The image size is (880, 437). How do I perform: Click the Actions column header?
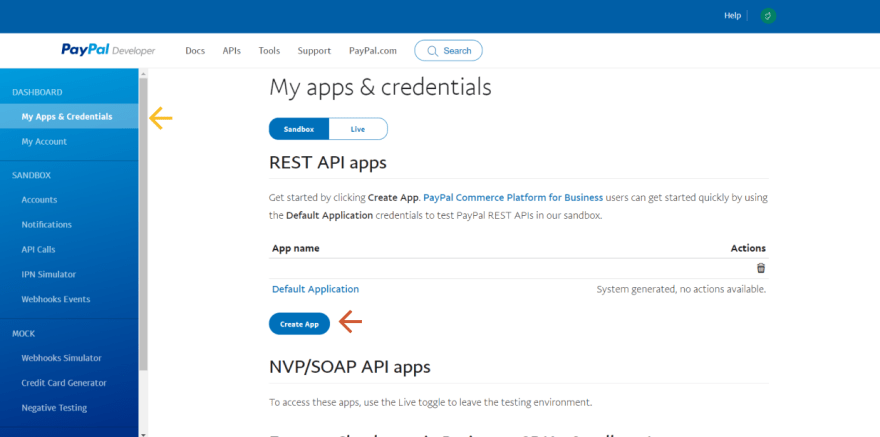(x=748, y=248)
